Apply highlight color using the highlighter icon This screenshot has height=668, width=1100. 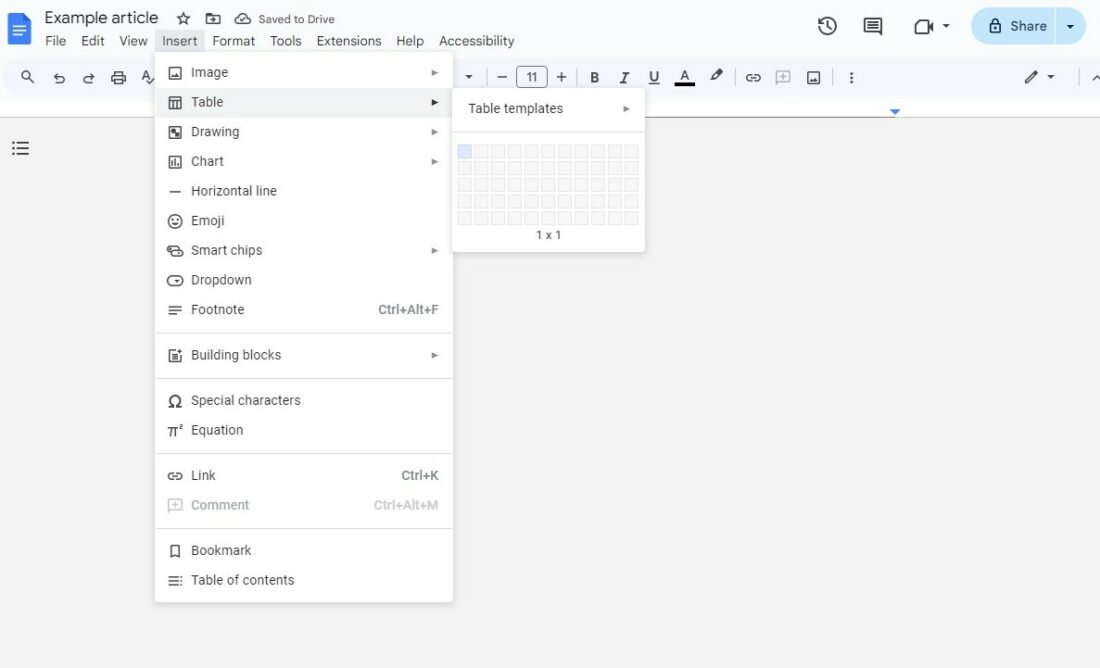(716, 76)
